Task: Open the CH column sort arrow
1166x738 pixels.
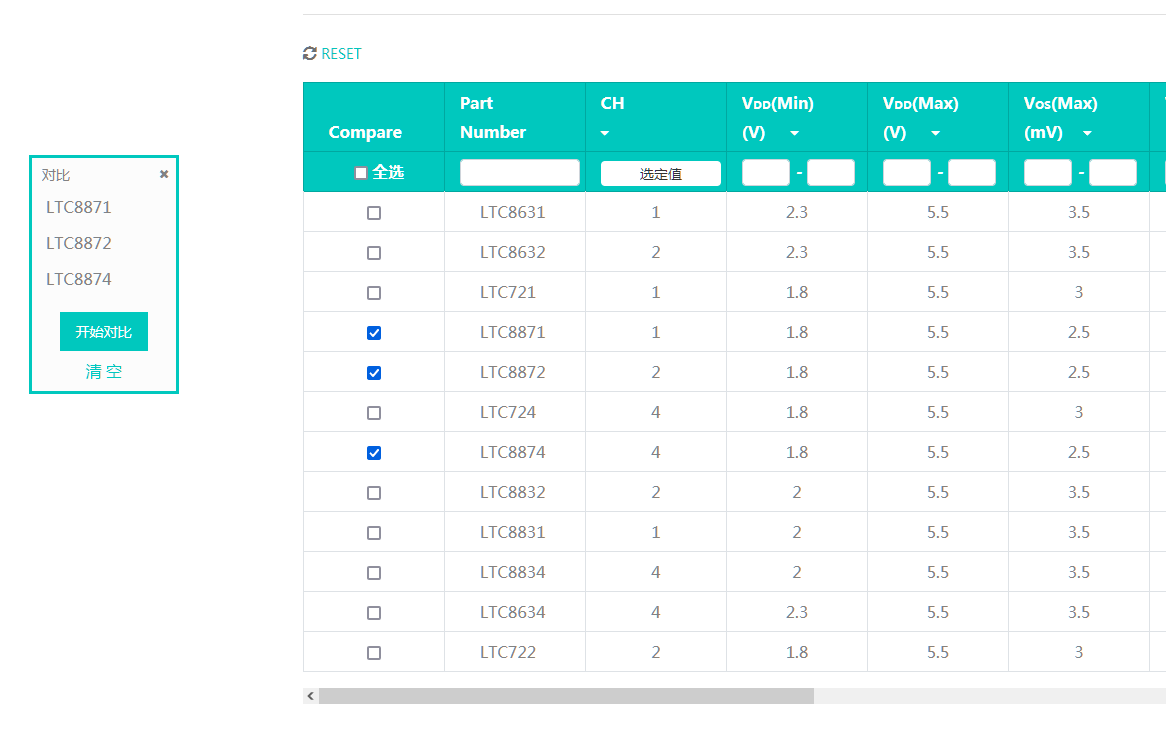Action: tap(605, 133)
